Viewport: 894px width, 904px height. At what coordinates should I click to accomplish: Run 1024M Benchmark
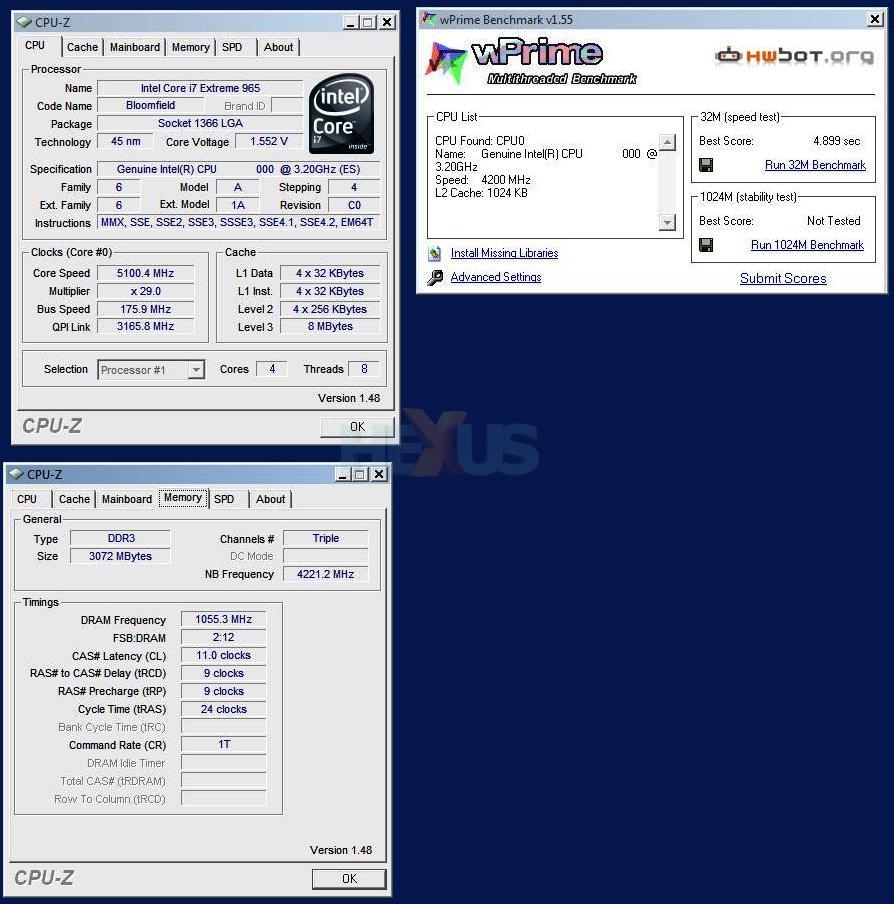coord(807,245)
